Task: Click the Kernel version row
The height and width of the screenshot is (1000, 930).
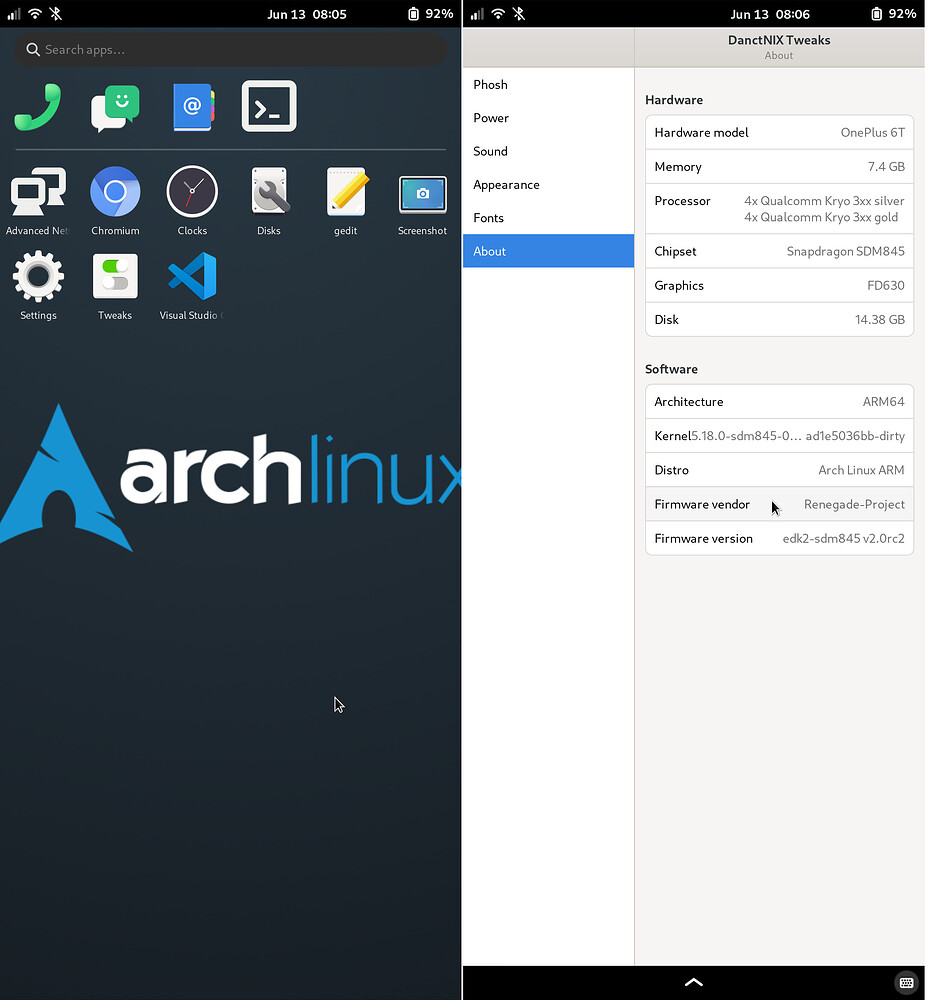Action: click(779, 436)
